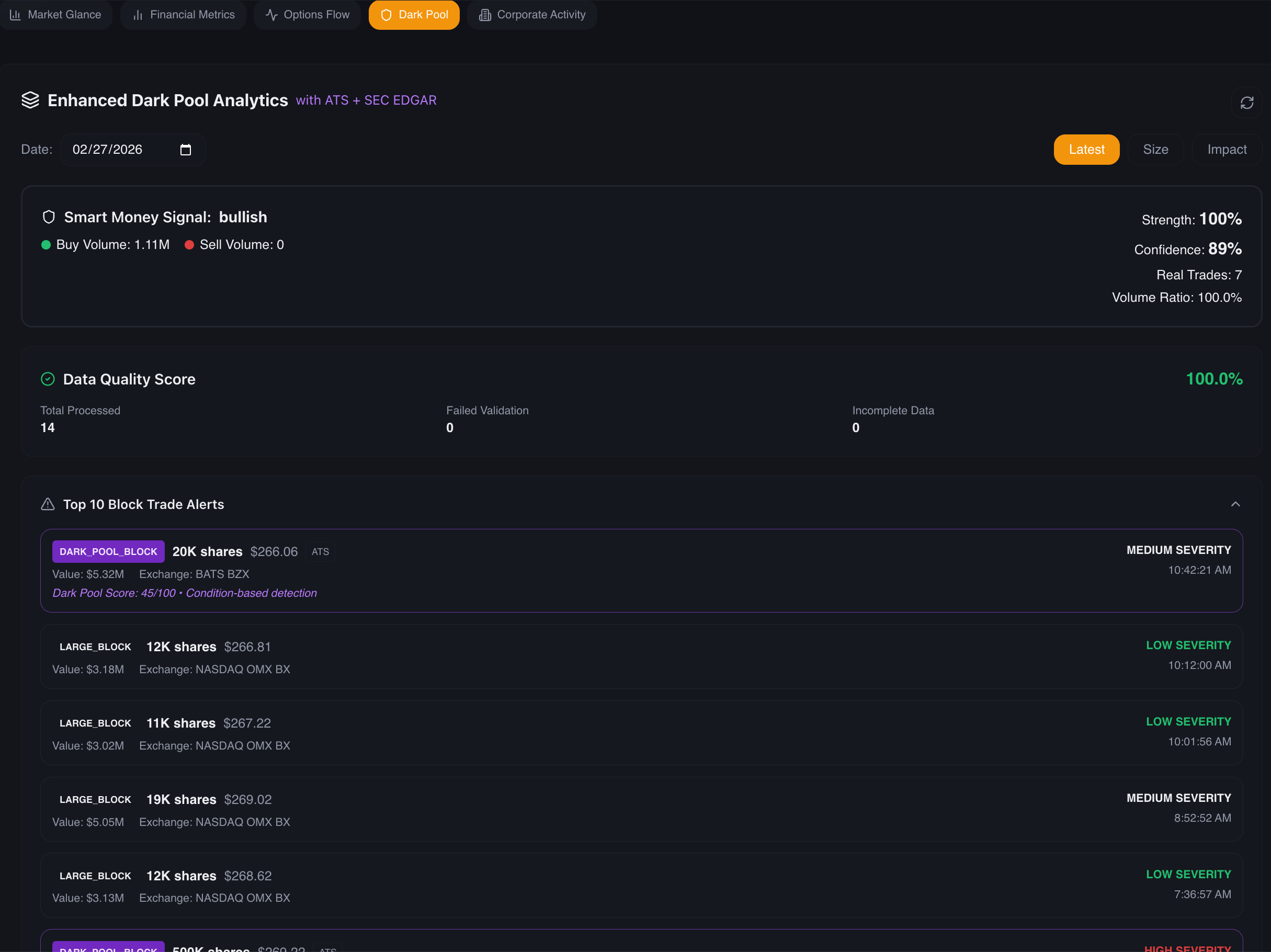
Task: Click the green checkmark beside Data Quality Score
Action: click(x=48, y=379)
